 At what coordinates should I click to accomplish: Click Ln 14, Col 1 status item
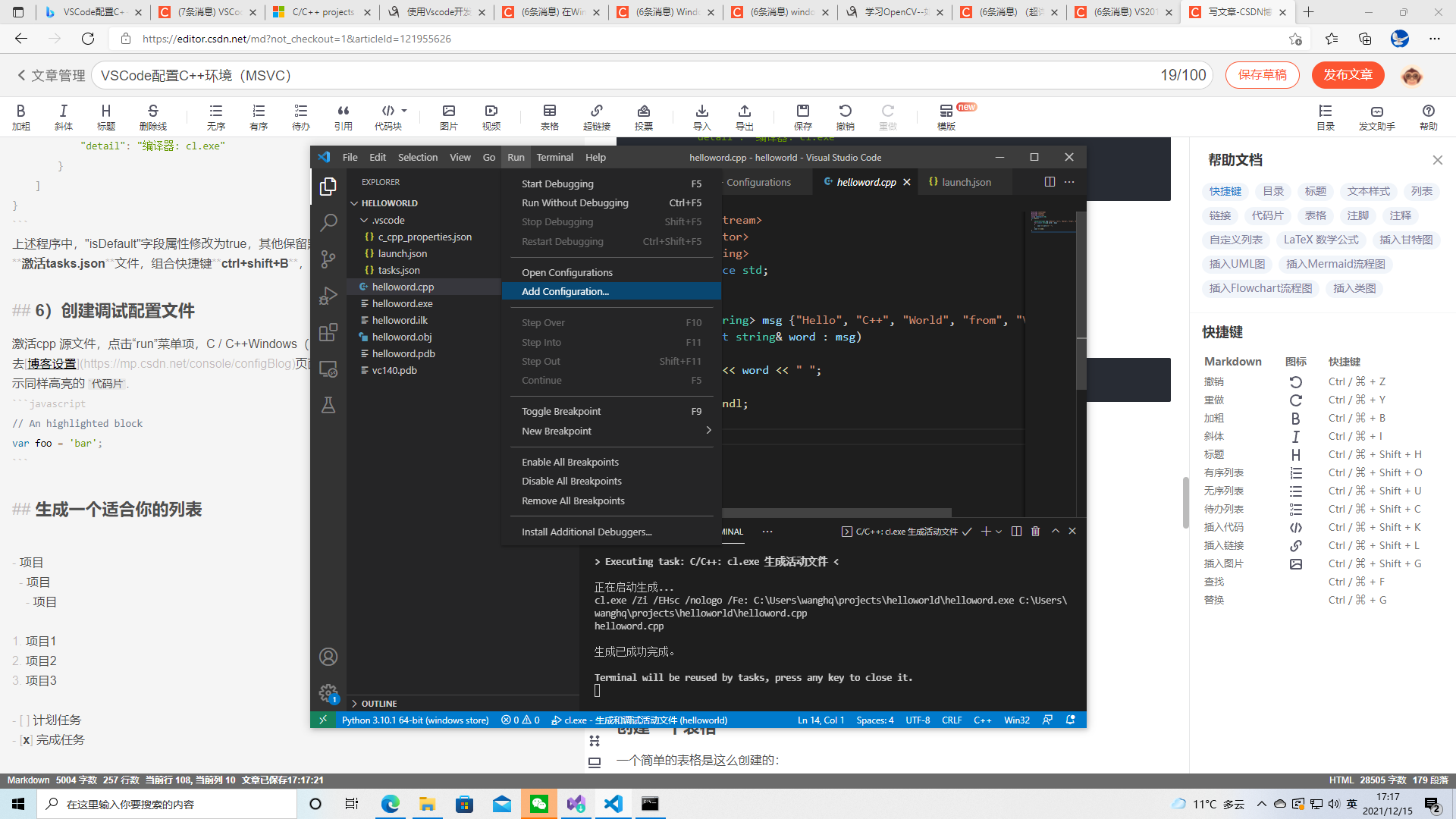821,720
